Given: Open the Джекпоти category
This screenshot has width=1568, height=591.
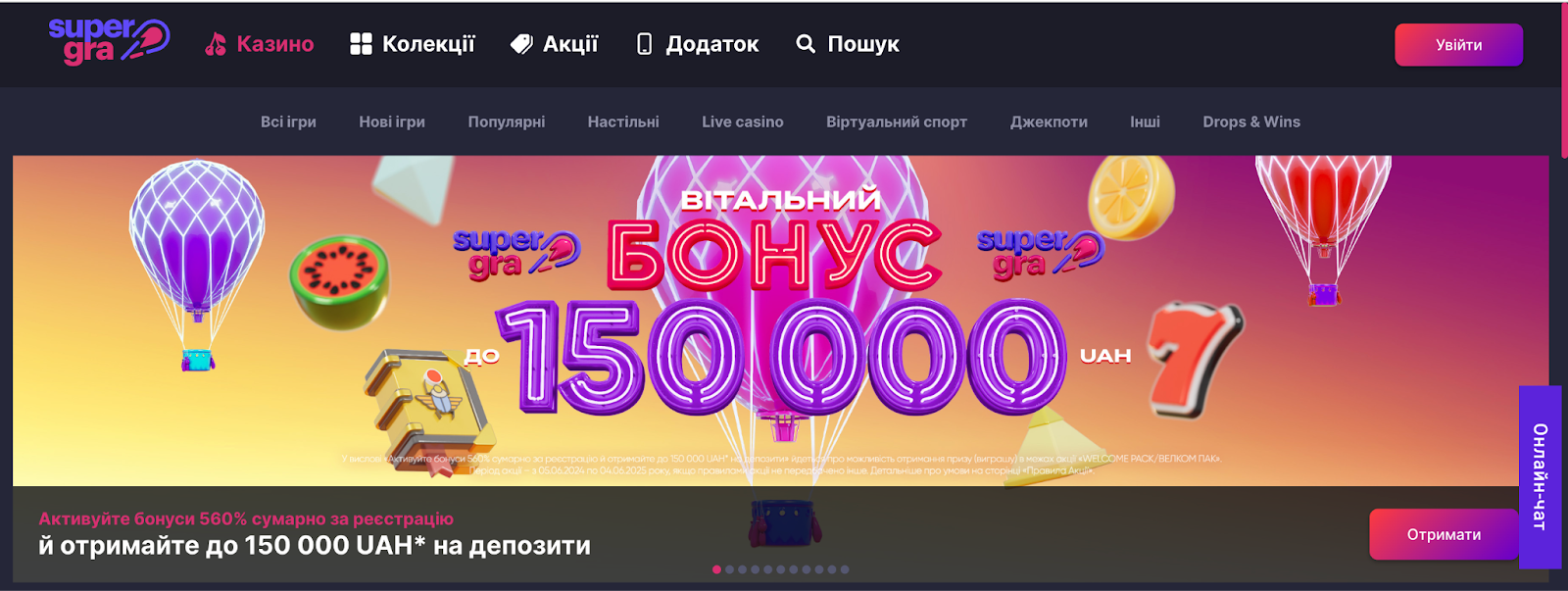Looking at the screenshot, I should coord(1049,122).
